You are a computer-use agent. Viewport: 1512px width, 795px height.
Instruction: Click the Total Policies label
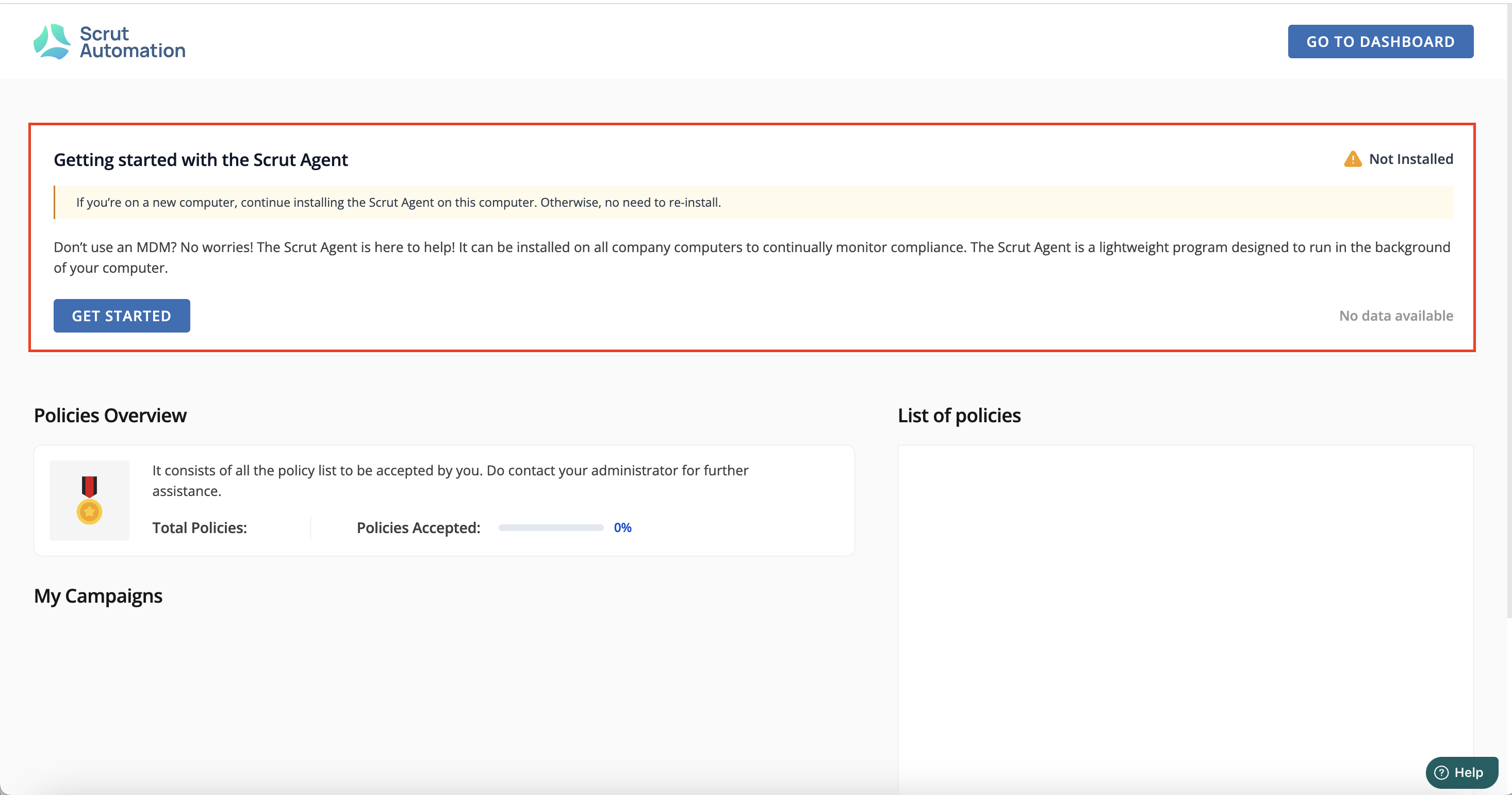coord(200,527)
